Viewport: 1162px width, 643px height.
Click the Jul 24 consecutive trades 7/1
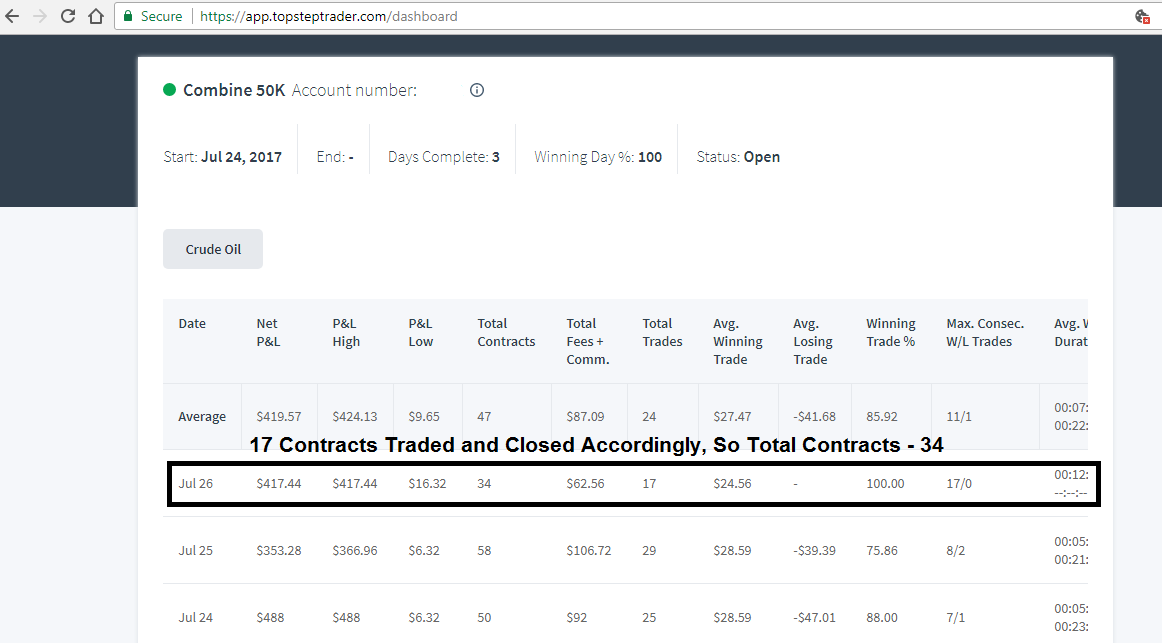pyautogui.click(x=955, y=618)
